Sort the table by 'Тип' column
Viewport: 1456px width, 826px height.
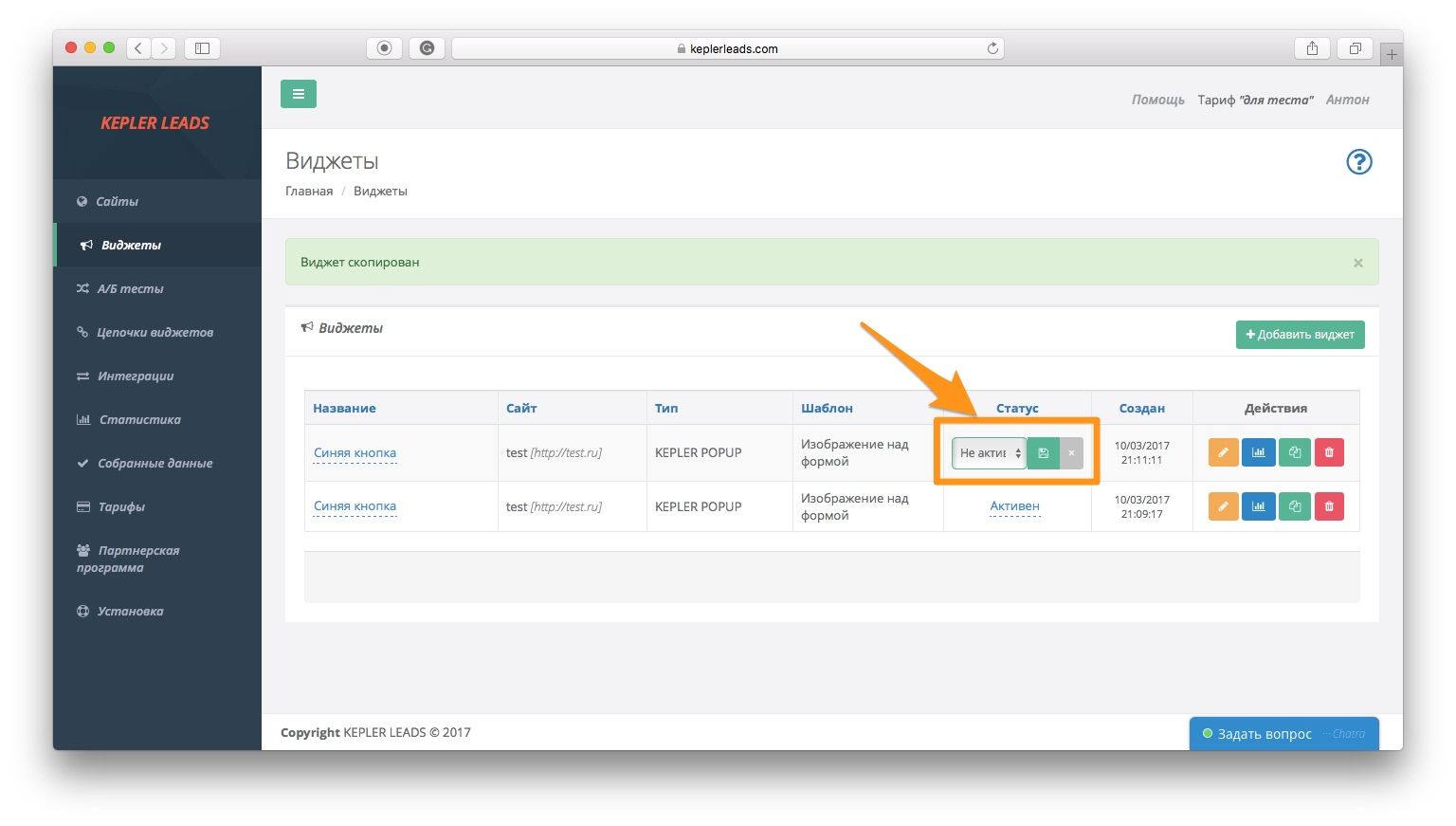(x=666, y=408)
